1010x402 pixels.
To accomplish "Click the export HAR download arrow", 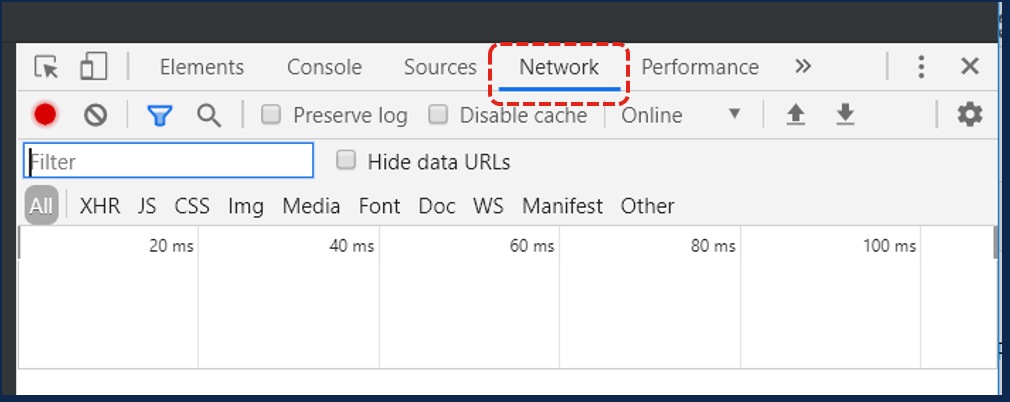I will point(845,115).
